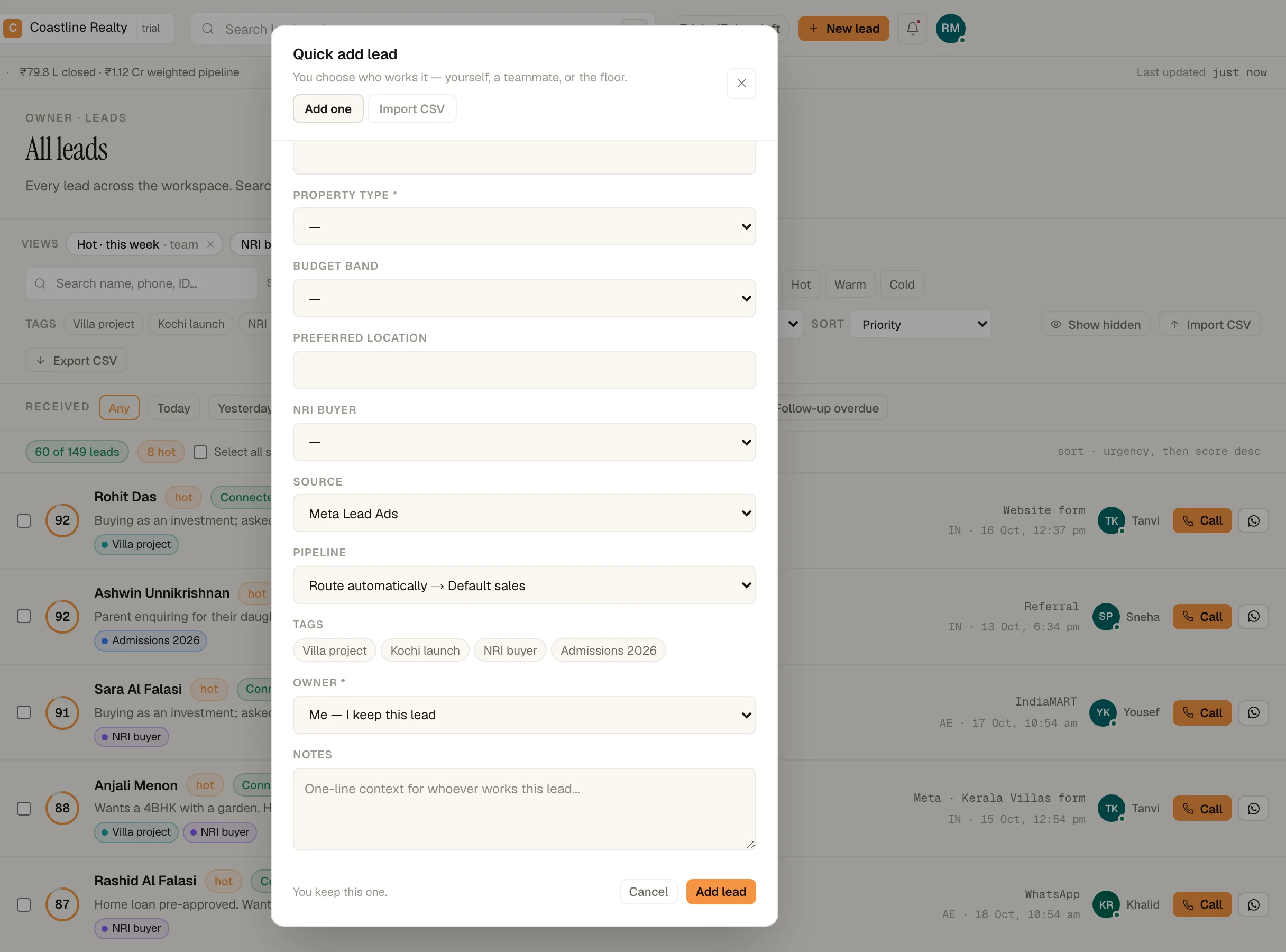This screenshot has width=1286, height=952.
Task: Click Tanvi's TK avatar on Rohit Das row
Action: pyautogui.click(x=1112, y=520)
